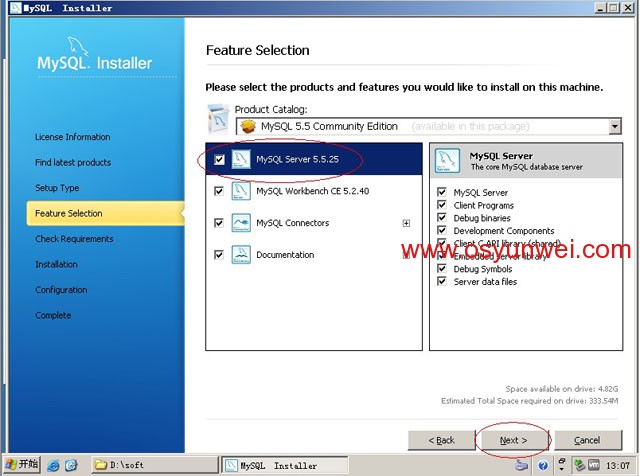This screenshot has height=476, width=640.
Task: Select the MySQL Connectors row text
Action: (293, 223)
